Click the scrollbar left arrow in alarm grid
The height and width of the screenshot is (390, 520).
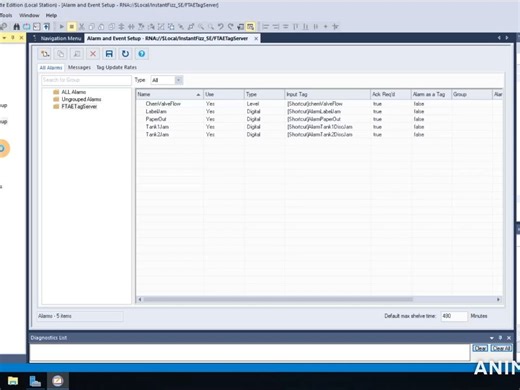[x=140, y=299]
